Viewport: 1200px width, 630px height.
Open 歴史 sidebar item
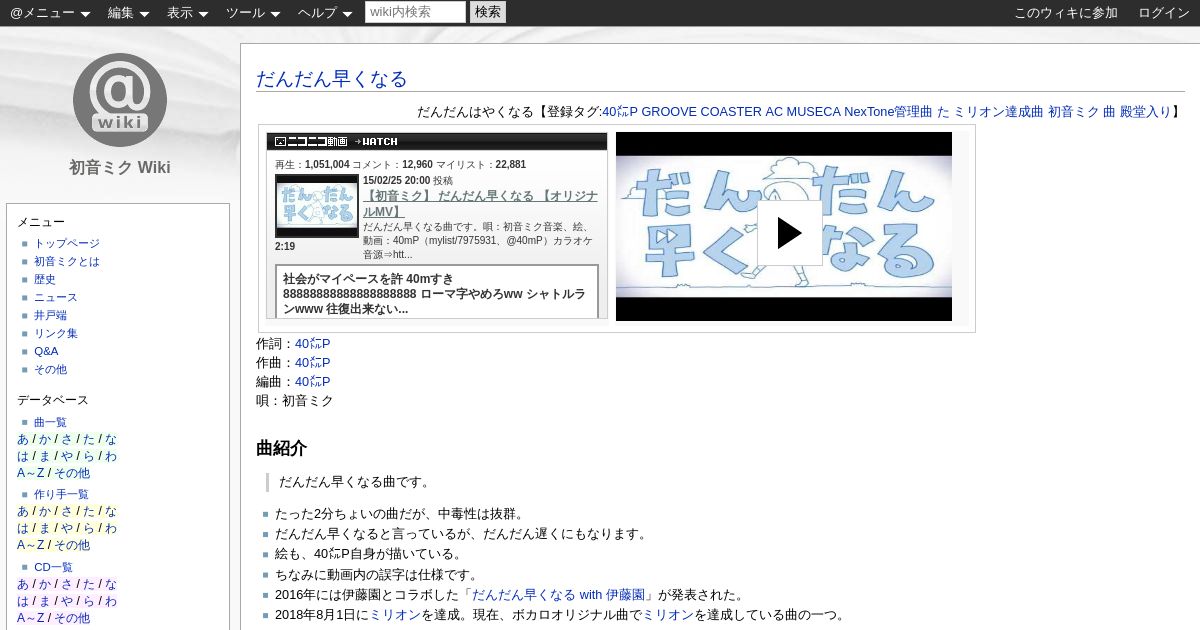click(x=45, y=279)
